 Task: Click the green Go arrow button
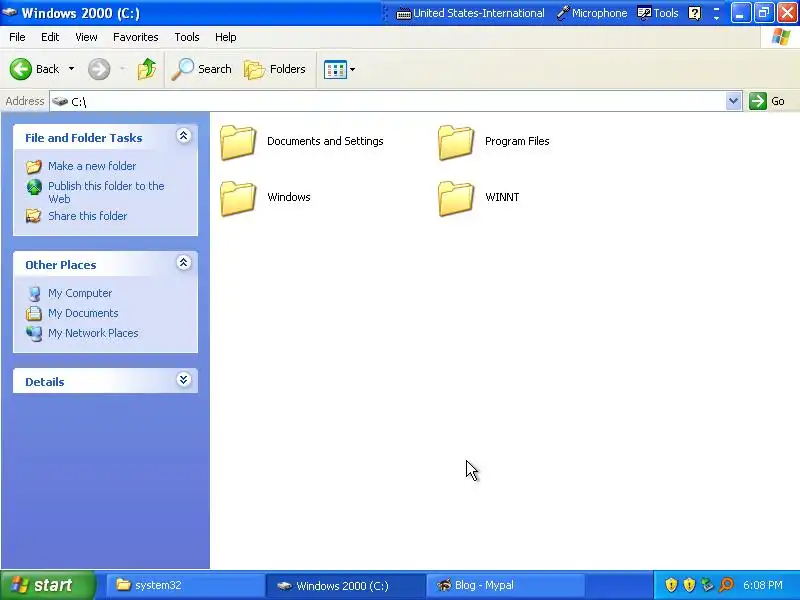click(x=758, y=101)
